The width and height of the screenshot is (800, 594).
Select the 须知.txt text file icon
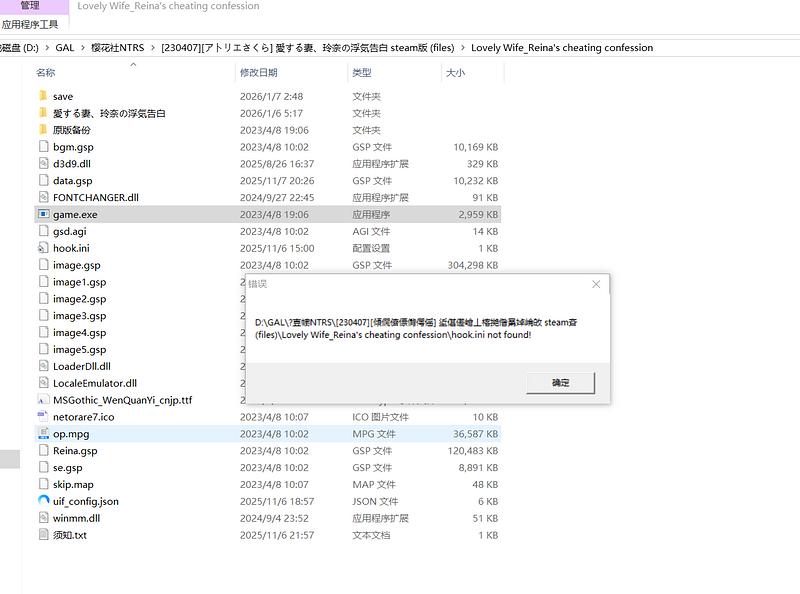pos(43,535)
